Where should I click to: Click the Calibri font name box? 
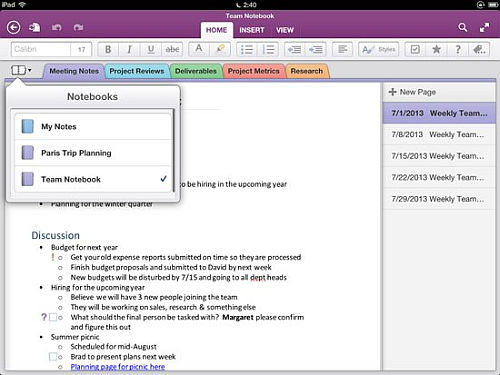point(41,49)
